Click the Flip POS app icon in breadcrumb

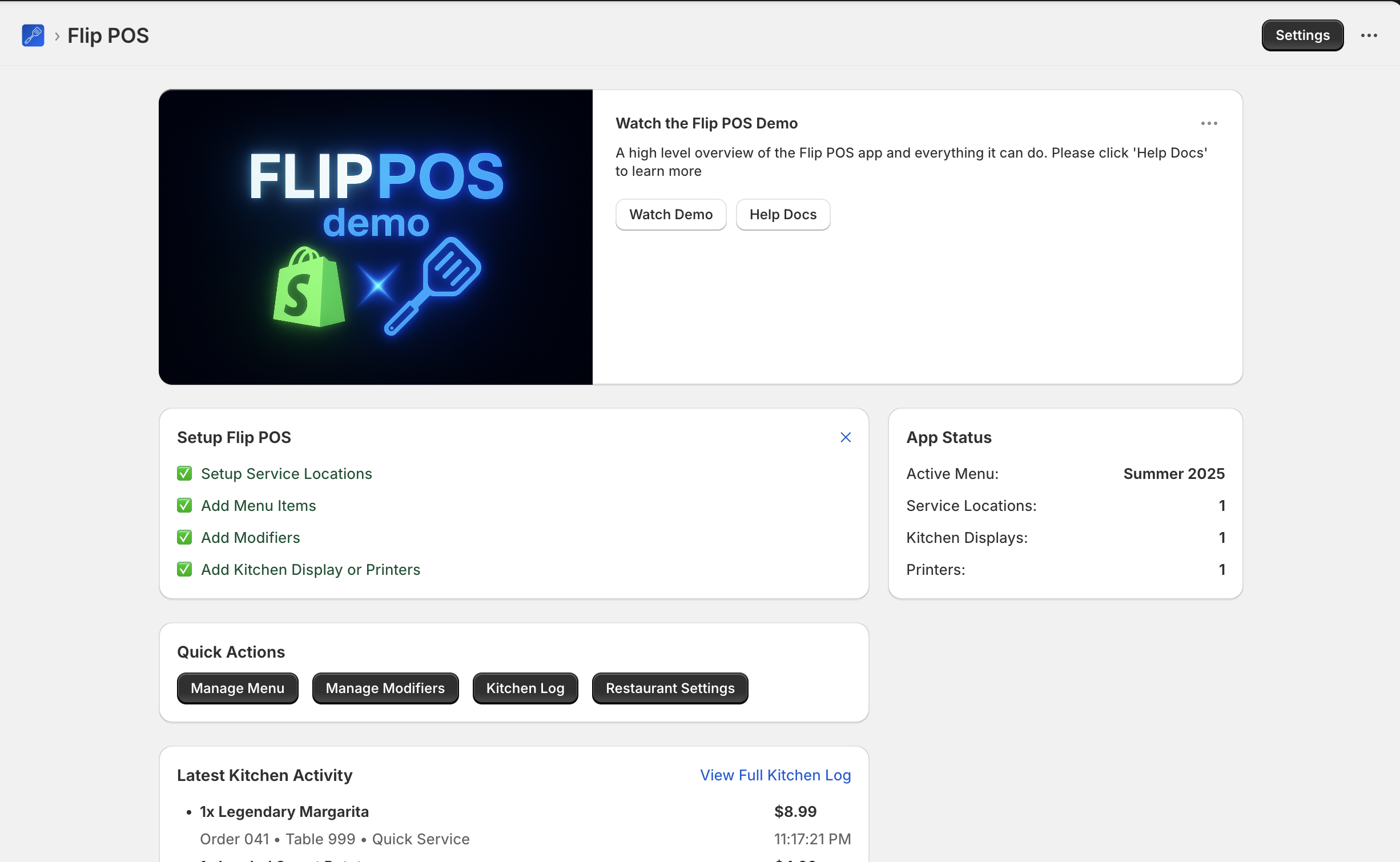[x=33, y=35]
